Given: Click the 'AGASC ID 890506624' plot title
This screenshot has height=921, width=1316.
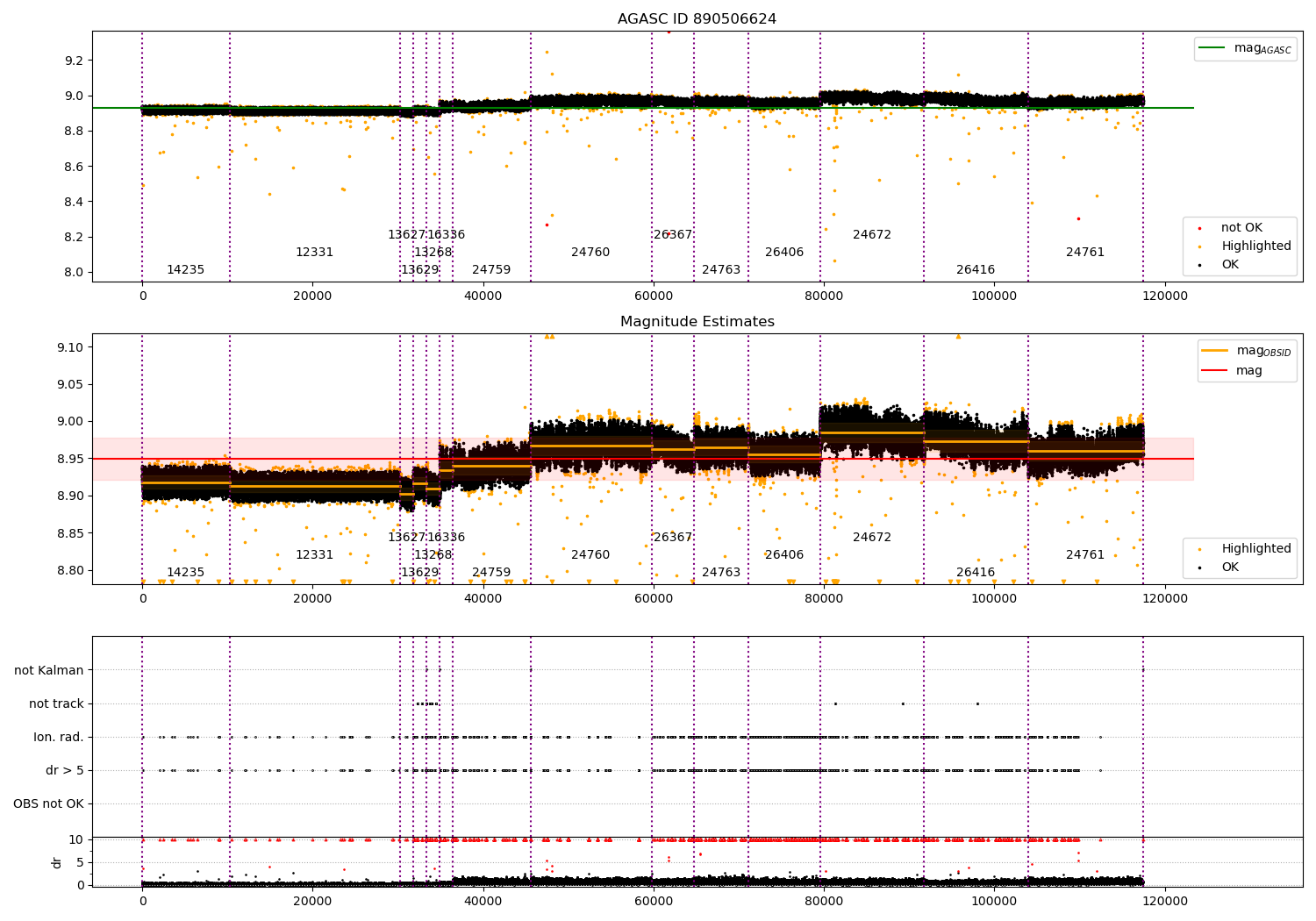Looking at the screenshot, I should tap(697, 19).
